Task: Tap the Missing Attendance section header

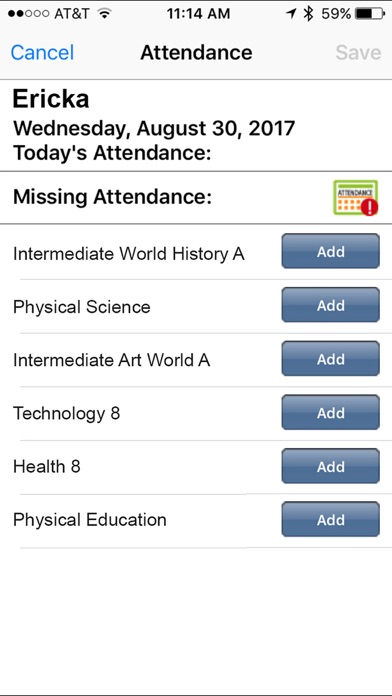Action: [112, 198]
